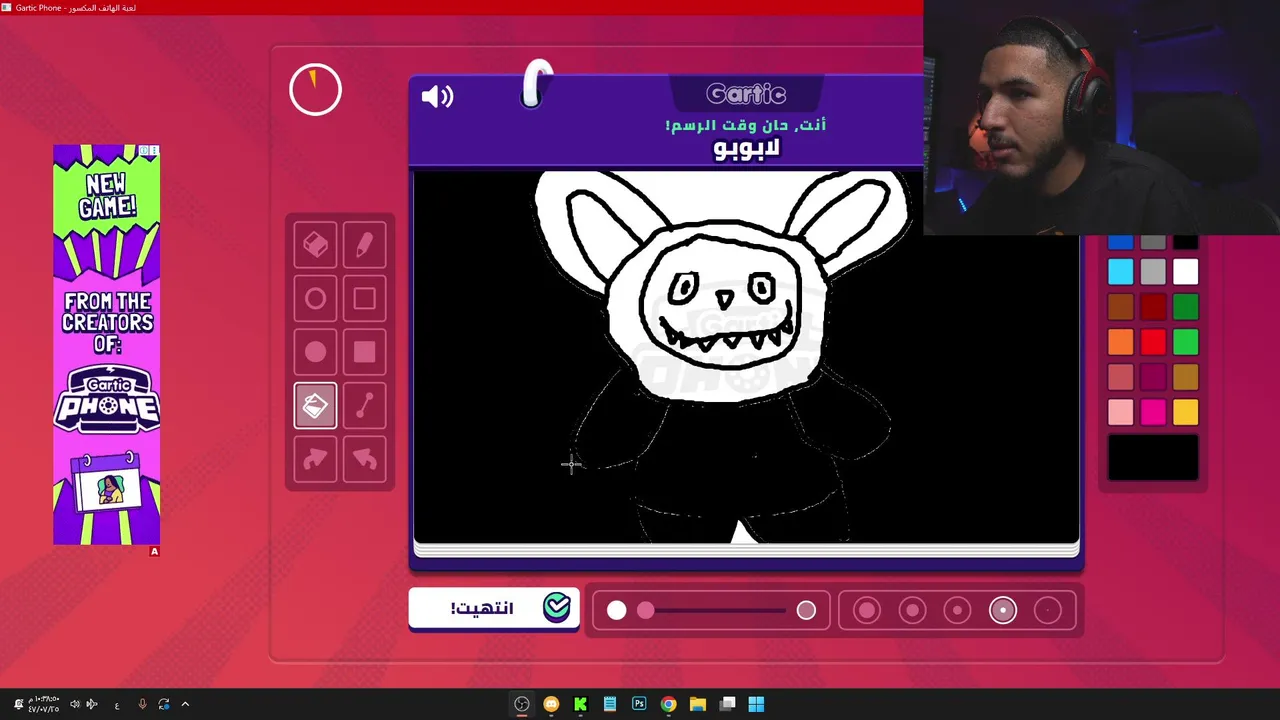Set opacity to maximum slider end
The image size is (1280, 720).
[806, 610]
